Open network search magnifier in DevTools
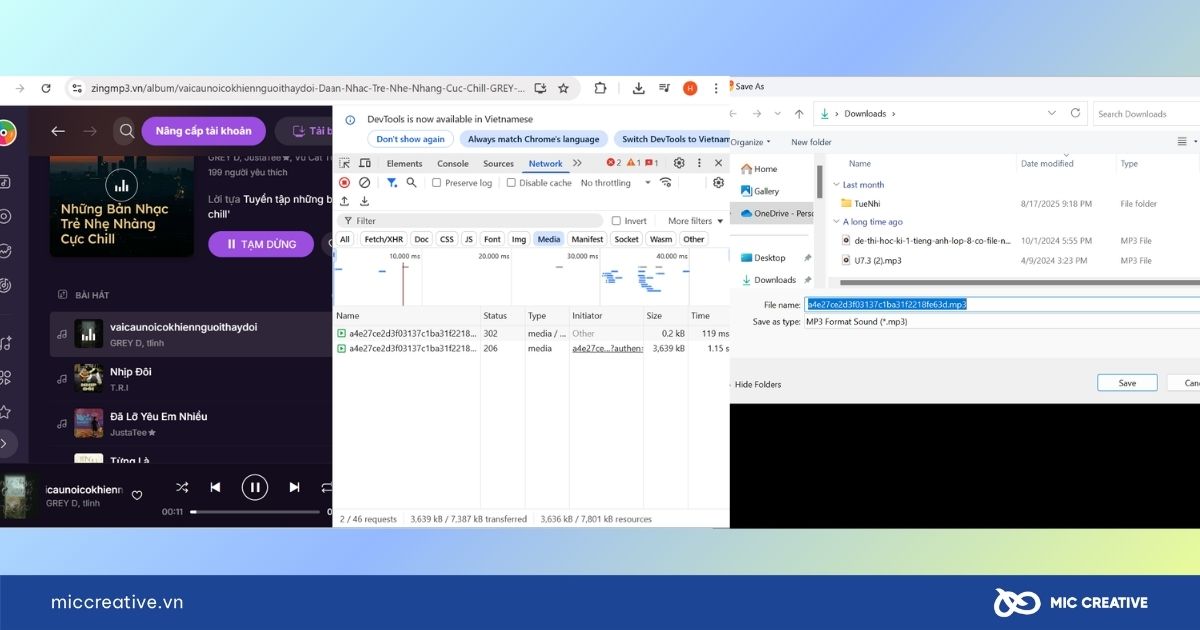This screenshot has width=1200, height=630. [412, 182]
